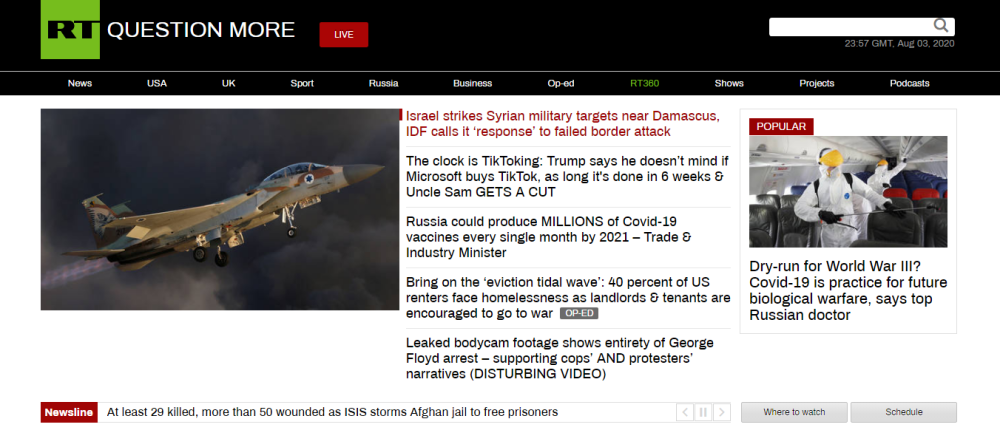Image resolution: width=1000 pixels, height=433 pixels.
Task: Click the green RT logo
Action: [x=70, y=29]
